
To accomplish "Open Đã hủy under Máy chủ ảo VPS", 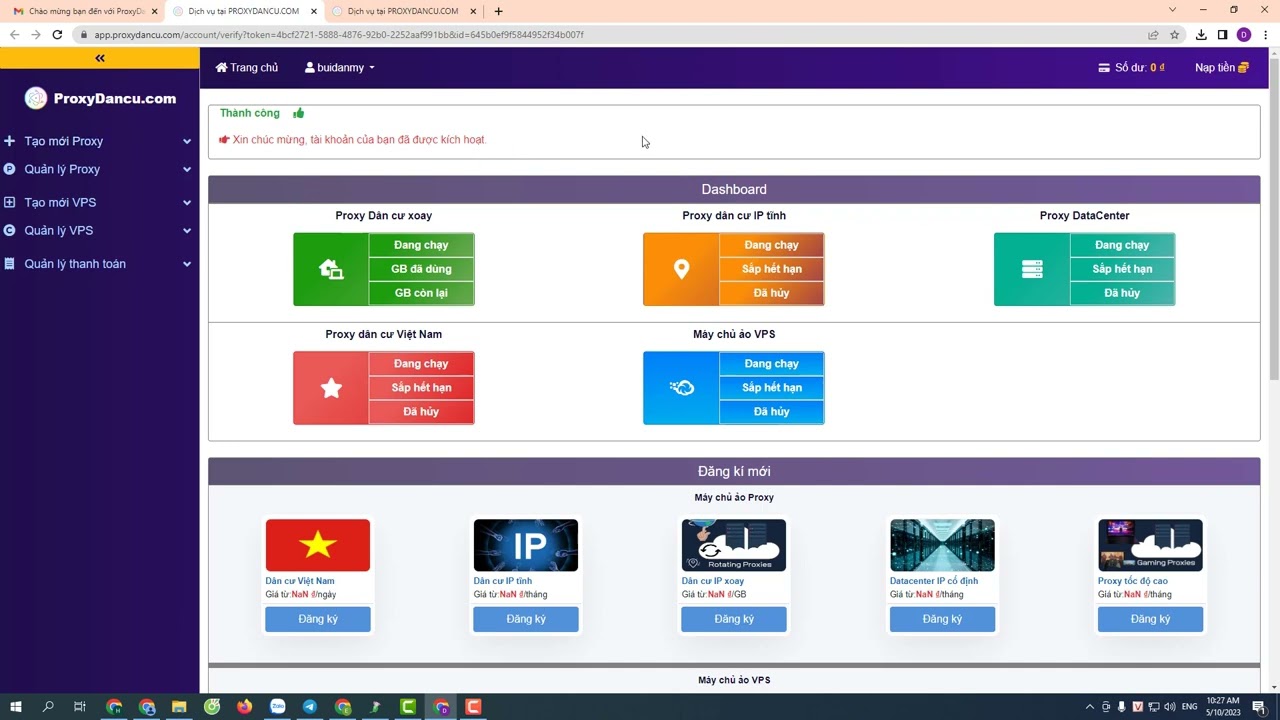I will pos(771,412).
